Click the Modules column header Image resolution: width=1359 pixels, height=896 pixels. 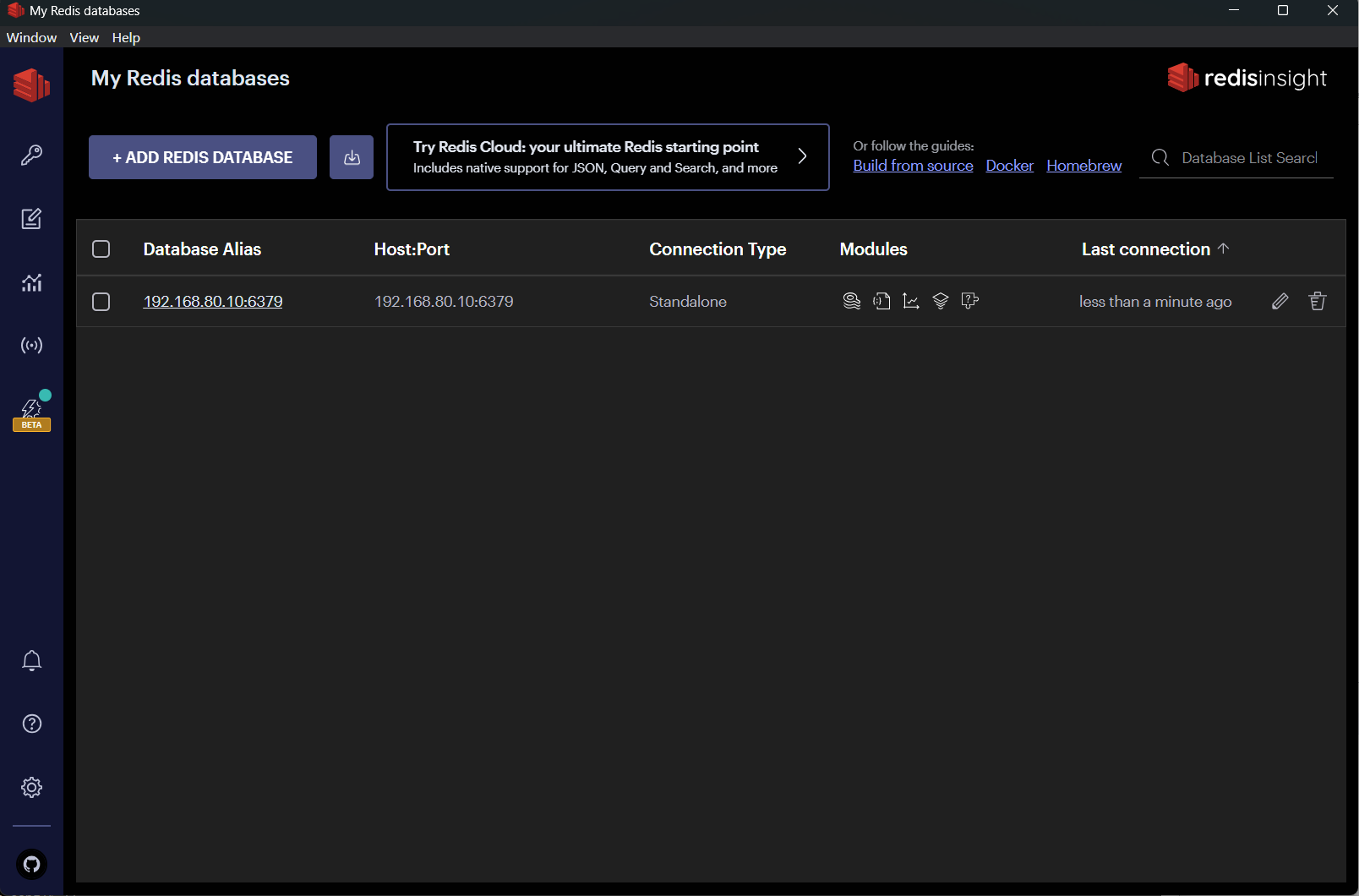tap(874, 249)
